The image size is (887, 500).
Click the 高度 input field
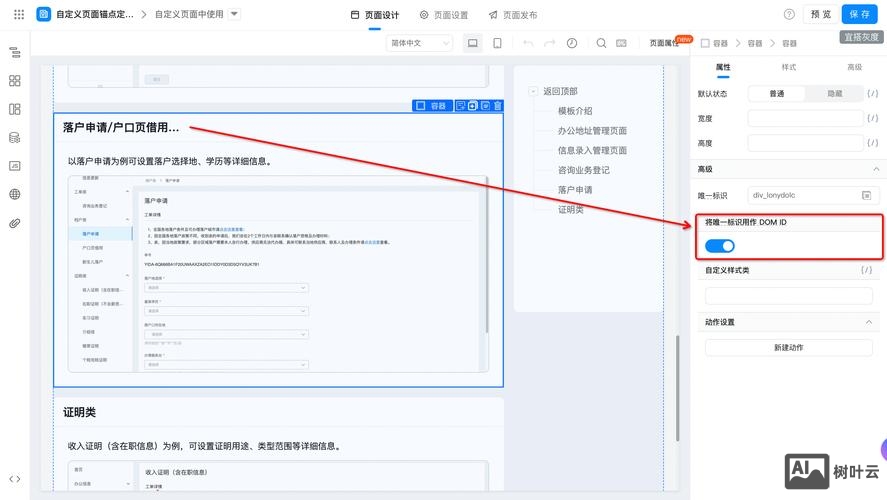point(806,143)
